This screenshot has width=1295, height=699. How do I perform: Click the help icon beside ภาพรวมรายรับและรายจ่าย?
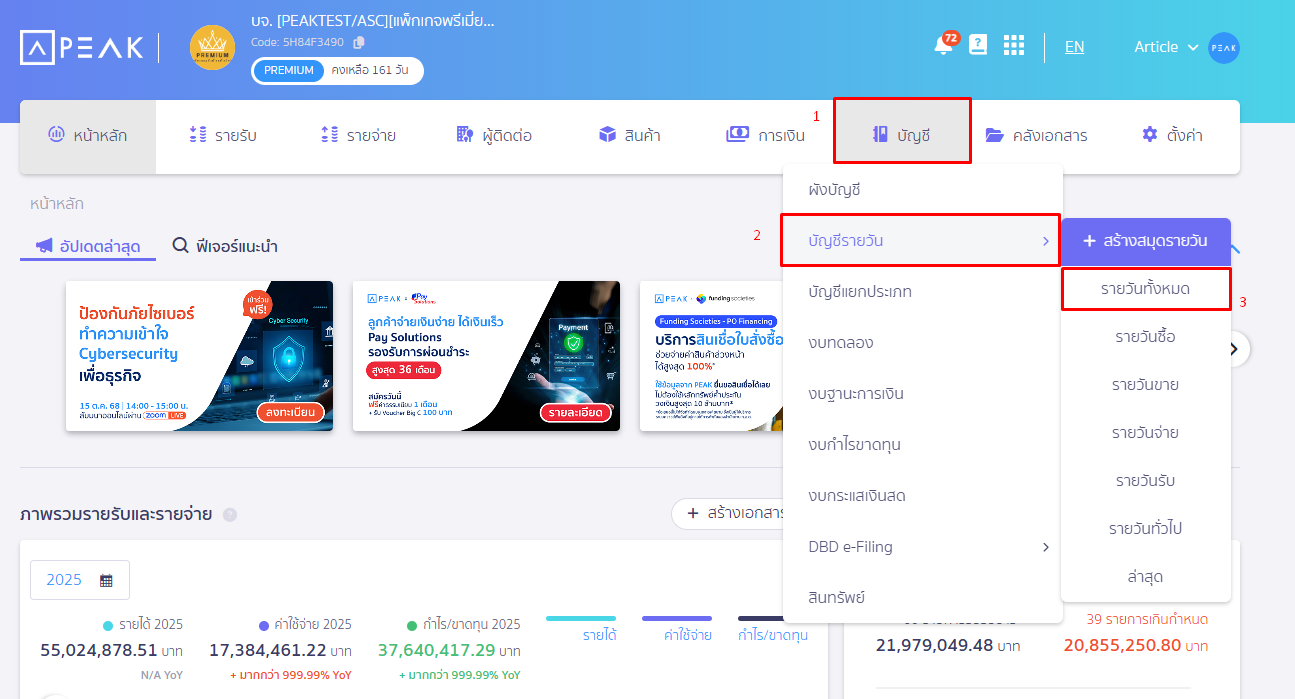[230, 514]
